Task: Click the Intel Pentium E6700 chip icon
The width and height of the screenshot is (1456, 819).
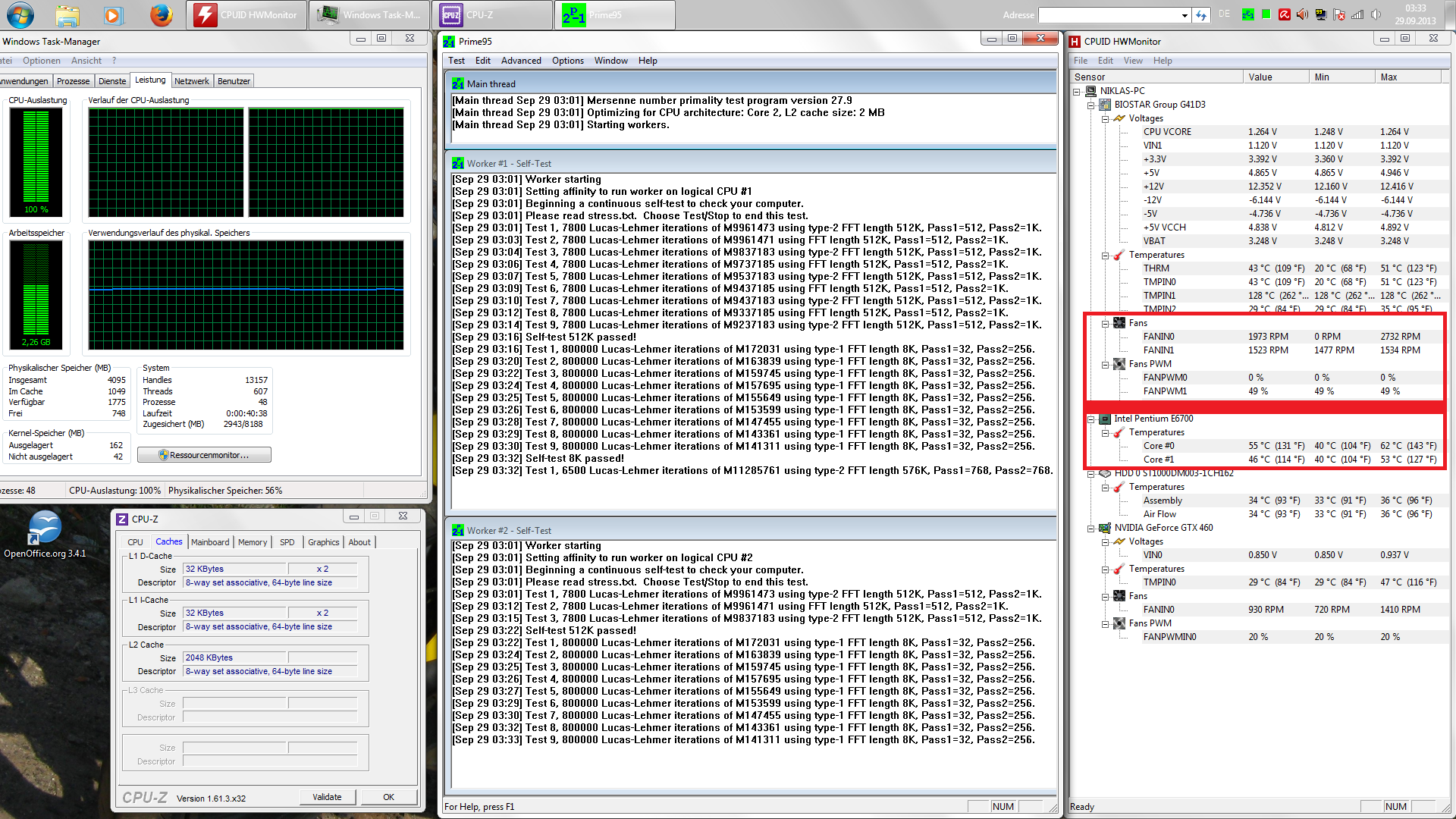Action: coord(1106,419)
